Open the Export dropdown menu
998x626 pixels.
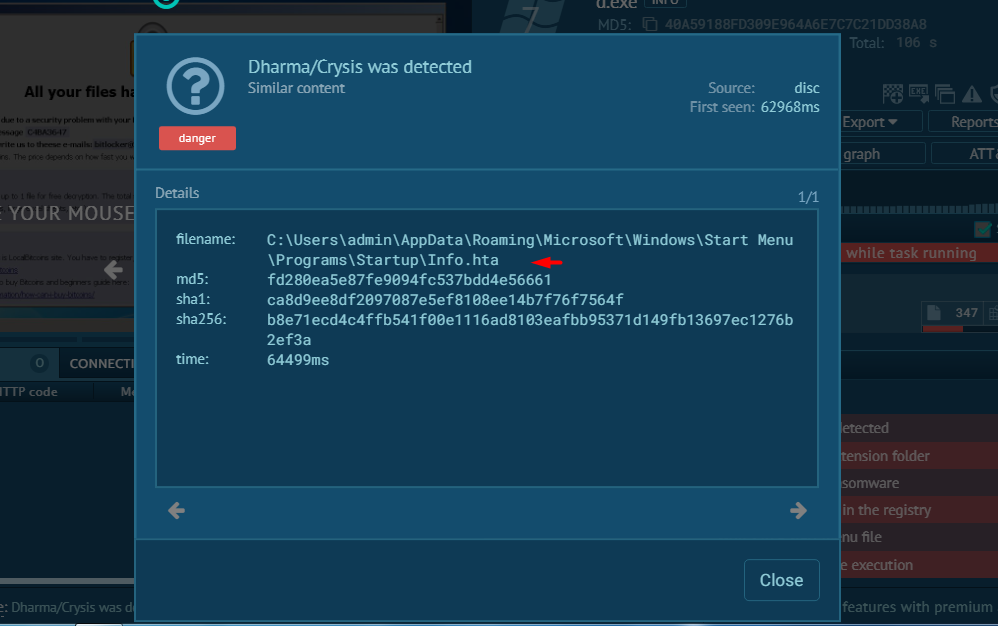coord(869,122)
